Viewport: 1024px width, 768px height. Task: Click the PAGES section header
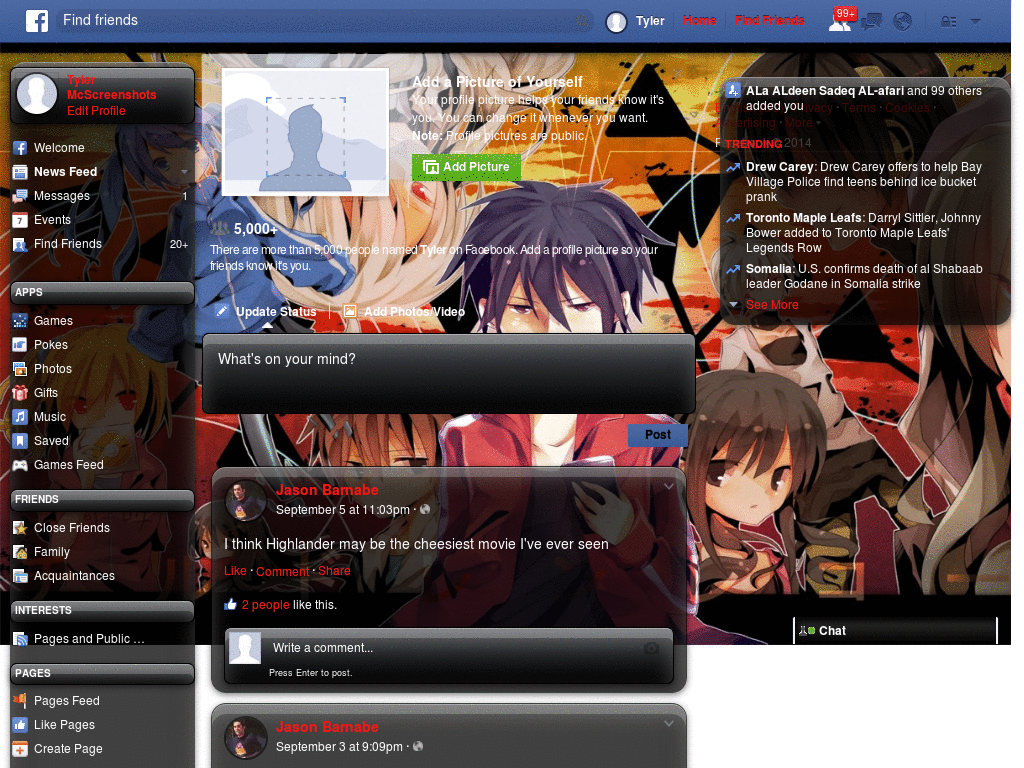pyautogui.click(x=102, y=673)
